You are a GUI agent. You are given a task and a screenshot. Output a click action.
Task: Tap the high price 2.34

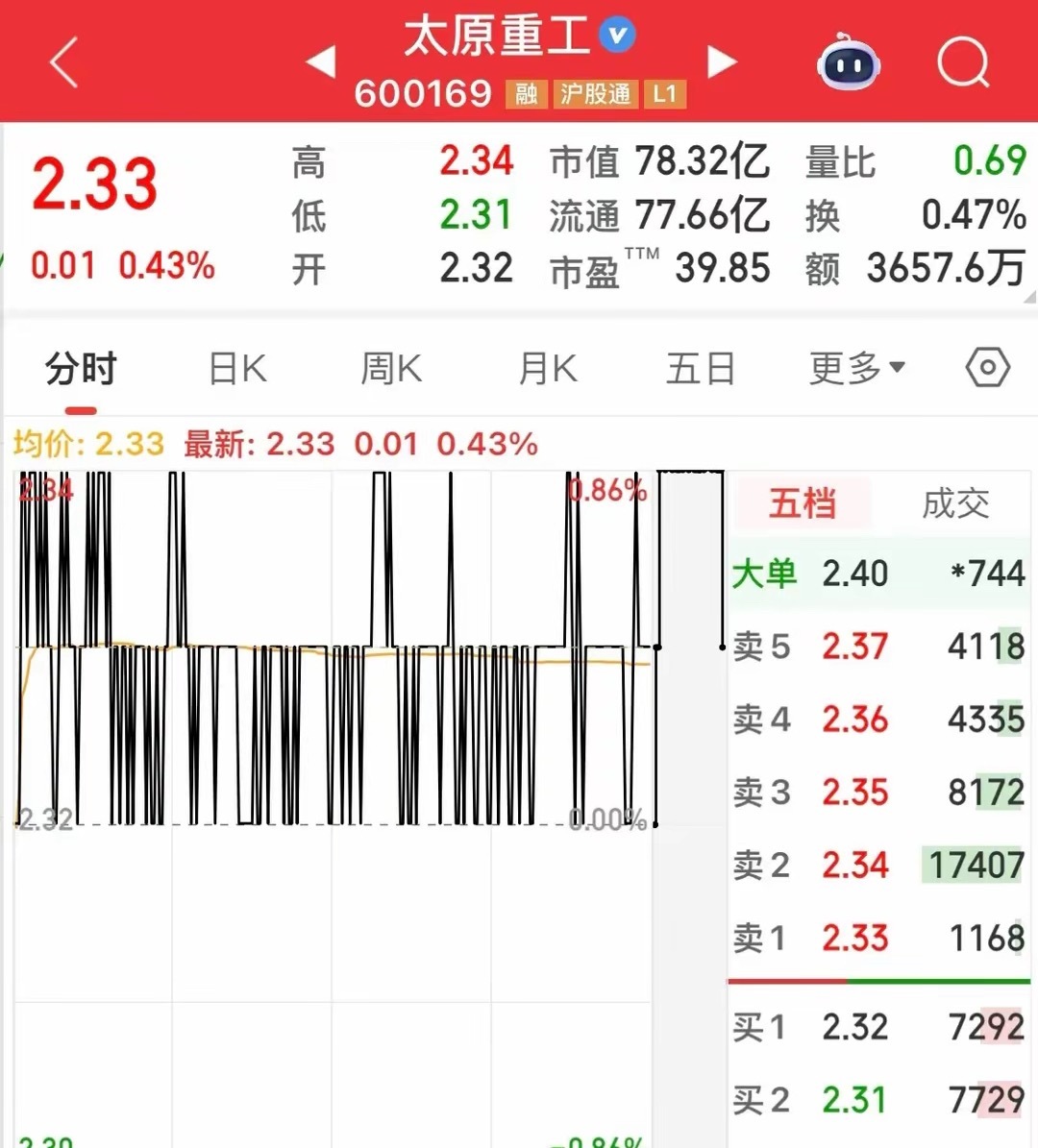click(476, 161)
